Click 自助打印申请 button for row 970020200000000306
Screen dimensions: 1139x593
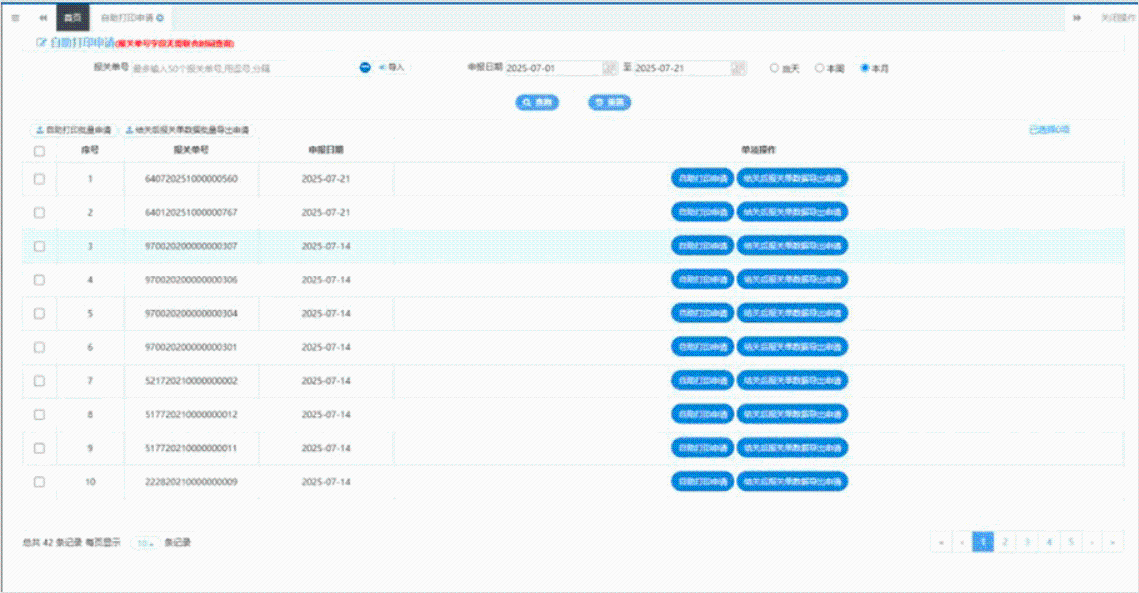[x=702, y=279]
